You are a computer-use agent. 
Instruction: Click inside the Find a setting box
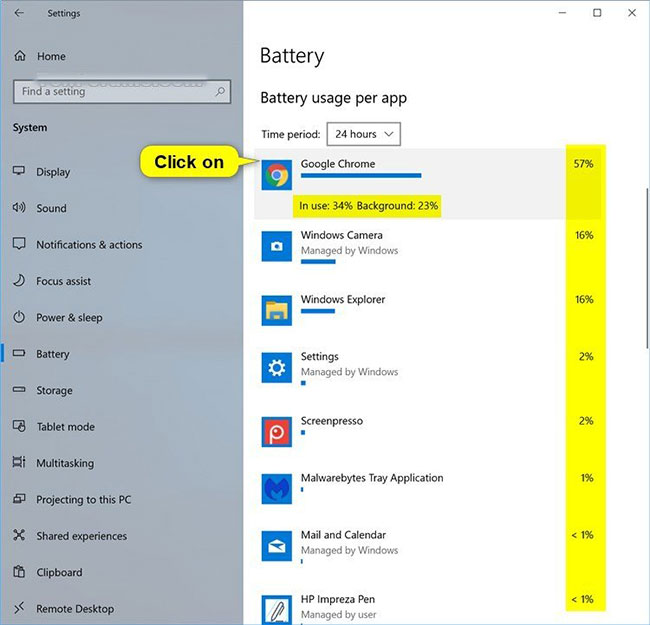[122, 92]
